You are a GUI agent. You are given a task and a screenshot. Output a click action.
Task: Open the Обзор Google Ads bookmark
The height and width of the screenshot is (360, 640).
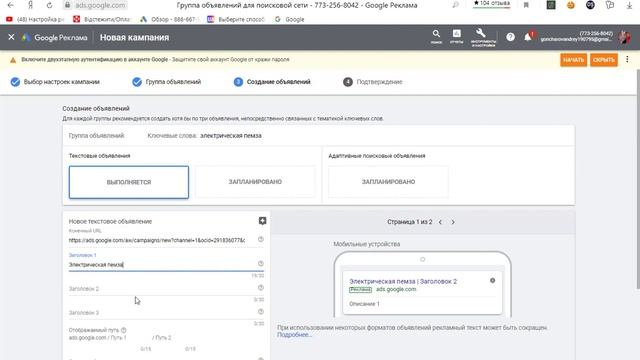click(x=169, y=19)
